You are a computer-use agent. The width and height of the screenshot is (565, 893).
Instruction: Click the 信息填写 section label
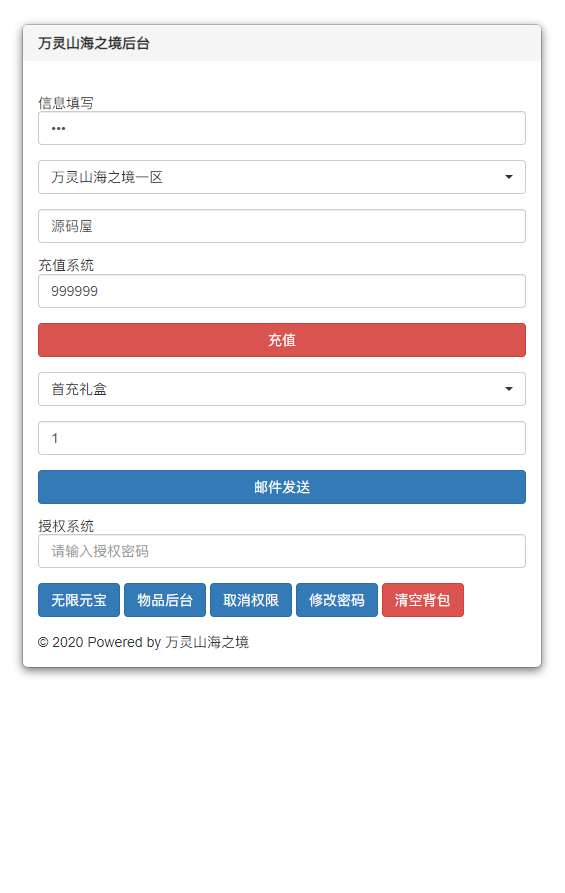pyautogui.click(x=65, y=103)
